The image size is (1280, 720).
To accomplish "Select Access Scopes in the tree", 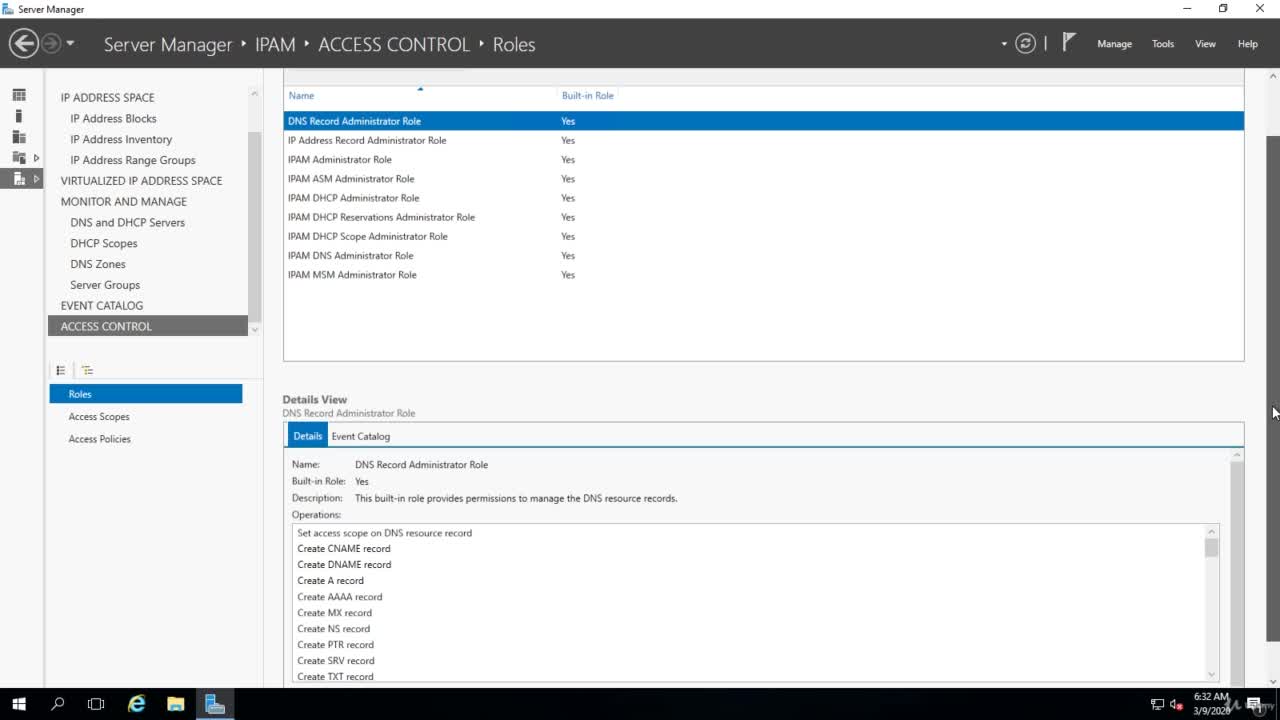I will coord(99,416).
